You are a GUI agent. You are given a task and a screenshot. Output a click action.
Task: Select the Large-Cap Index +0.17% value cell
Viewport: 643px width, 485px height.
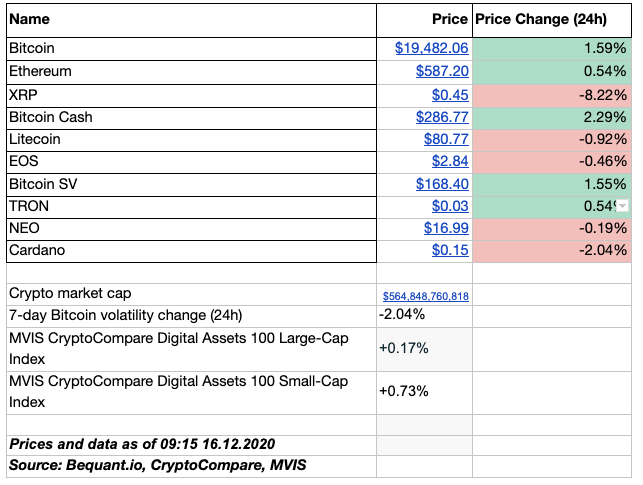423,349
